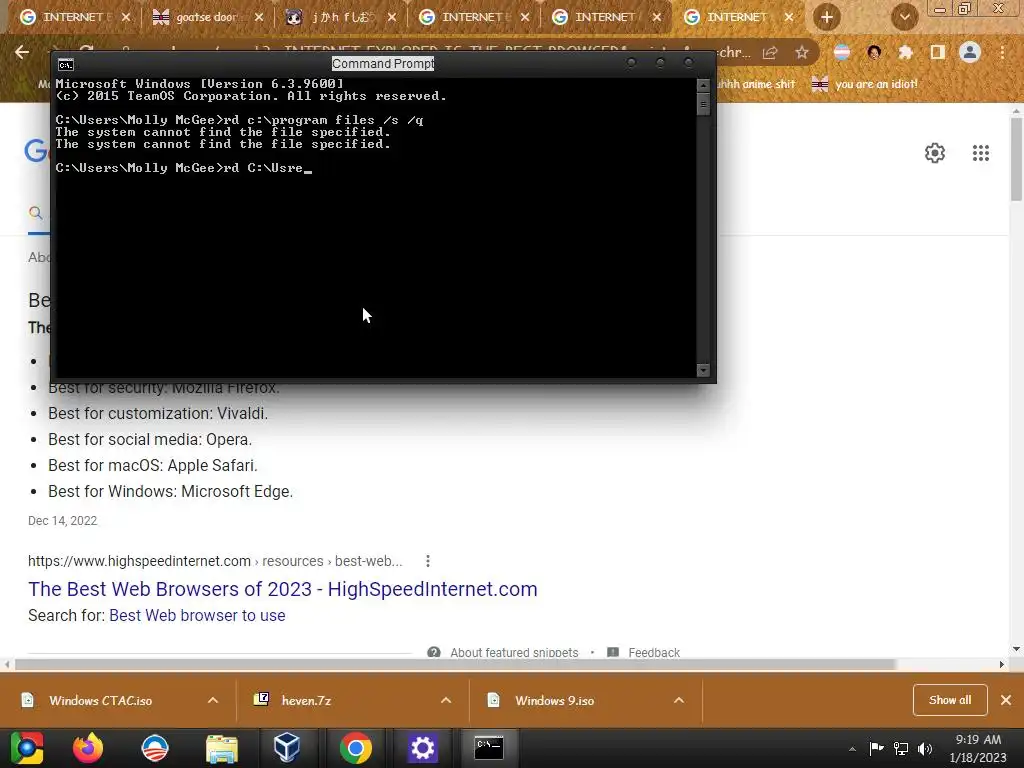Click the Obama logo taskbar icon
1024x768 pixels.
[x=155, y=748]
